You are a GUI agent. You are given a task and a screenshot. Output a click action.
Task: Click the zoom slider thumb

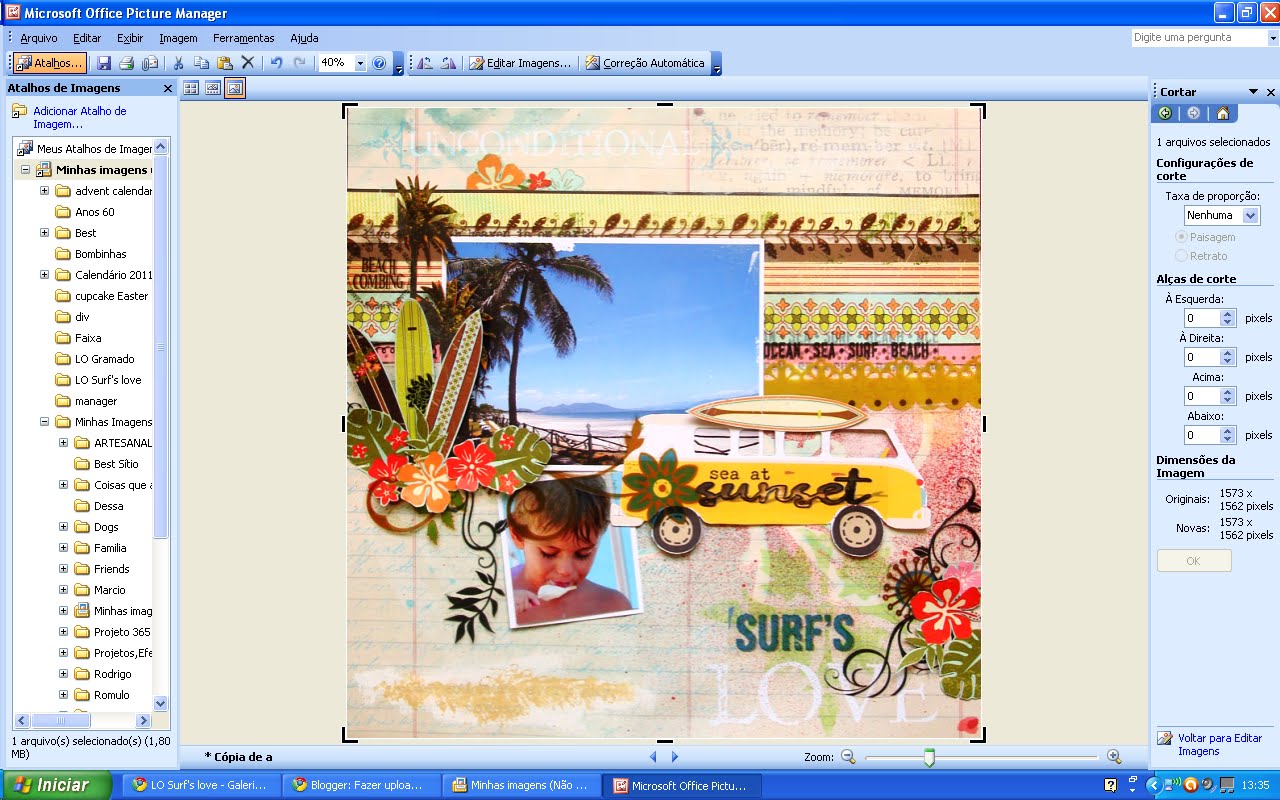[x=929, y=757]
